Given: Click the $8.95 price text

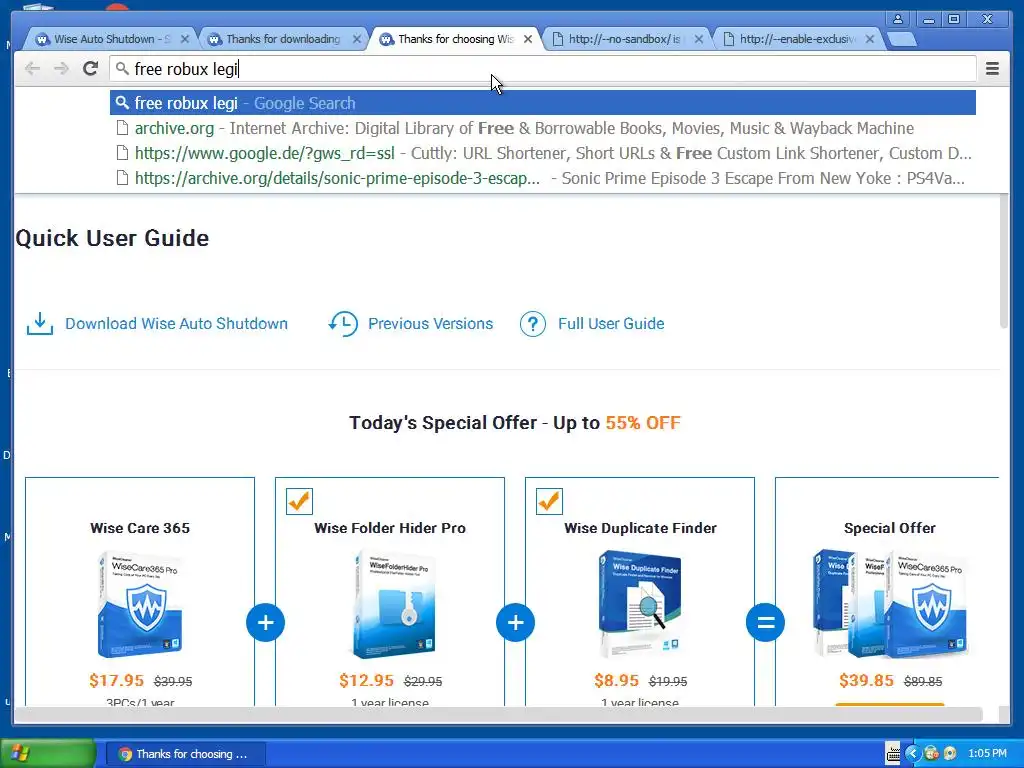Looking at the screenshot, I should pyautogui.click(x=616, y=680).
